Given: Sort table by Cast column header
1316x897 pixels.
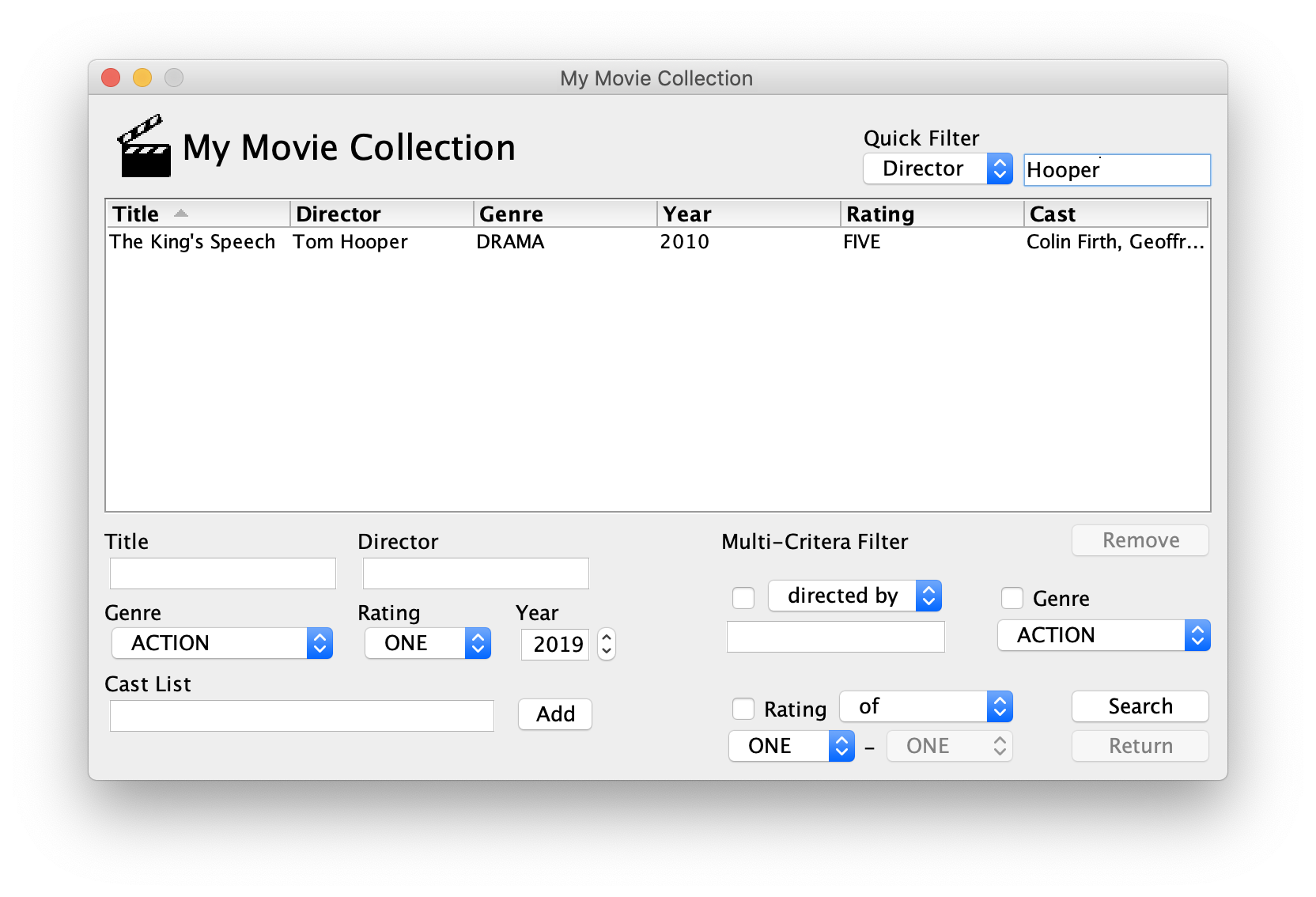Looking at the screenshot, I should (1116, 214).
